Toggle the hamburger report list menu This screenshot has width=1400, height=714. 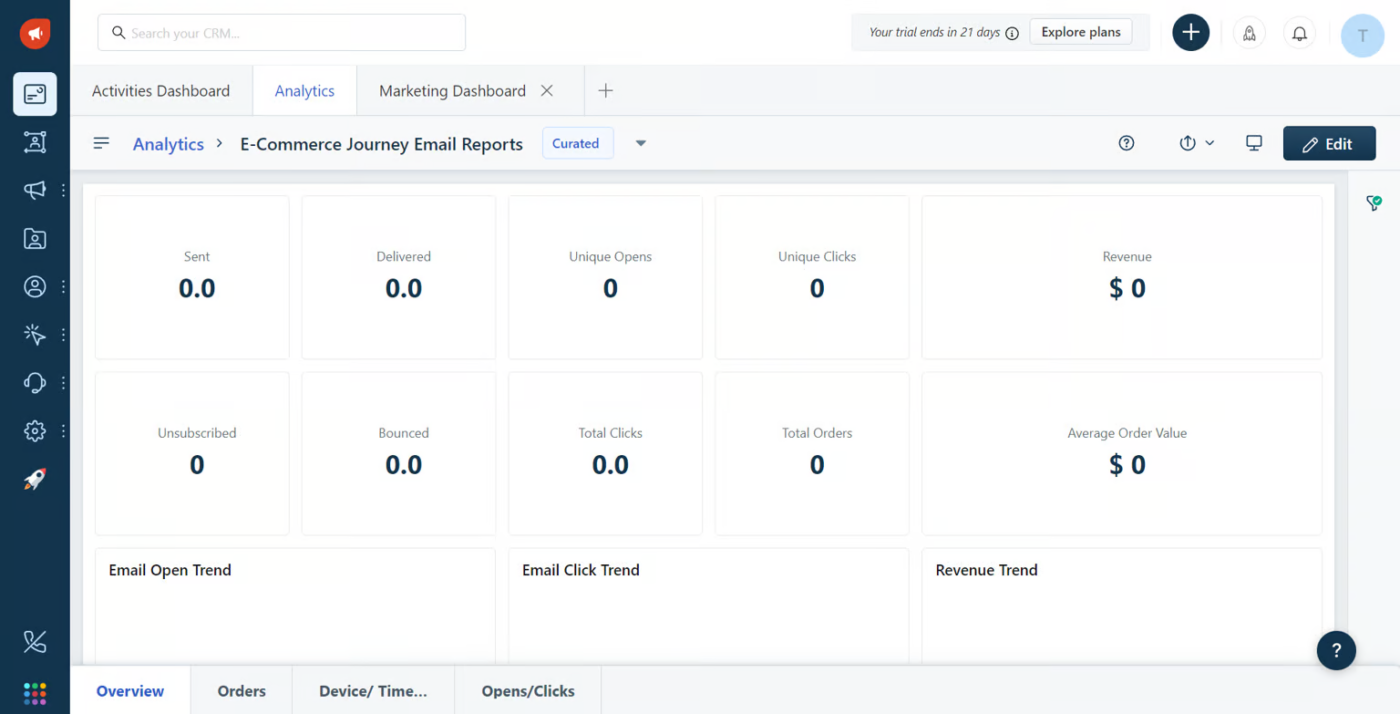tap(101, 143)
